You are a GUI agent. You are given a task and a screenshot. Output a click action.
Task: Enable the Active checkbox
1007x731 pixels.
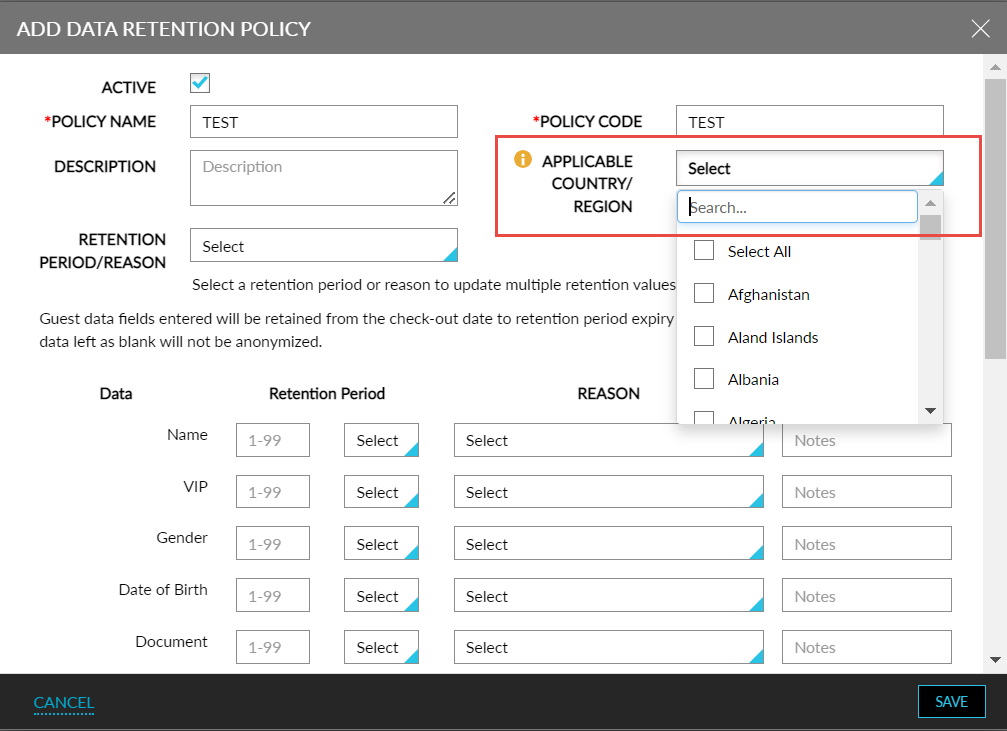199,83
